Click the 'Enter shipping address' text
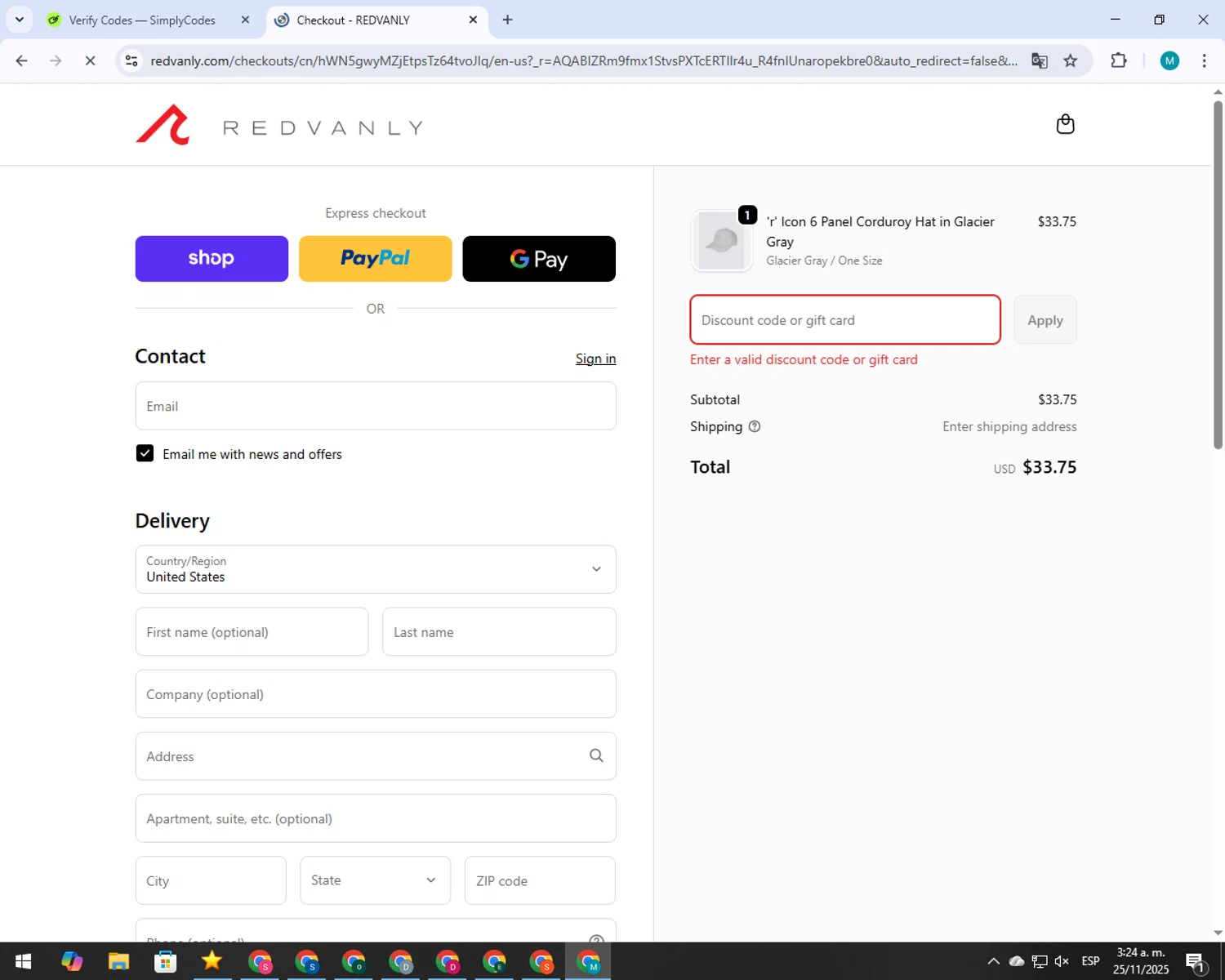 coord(1009,426)
